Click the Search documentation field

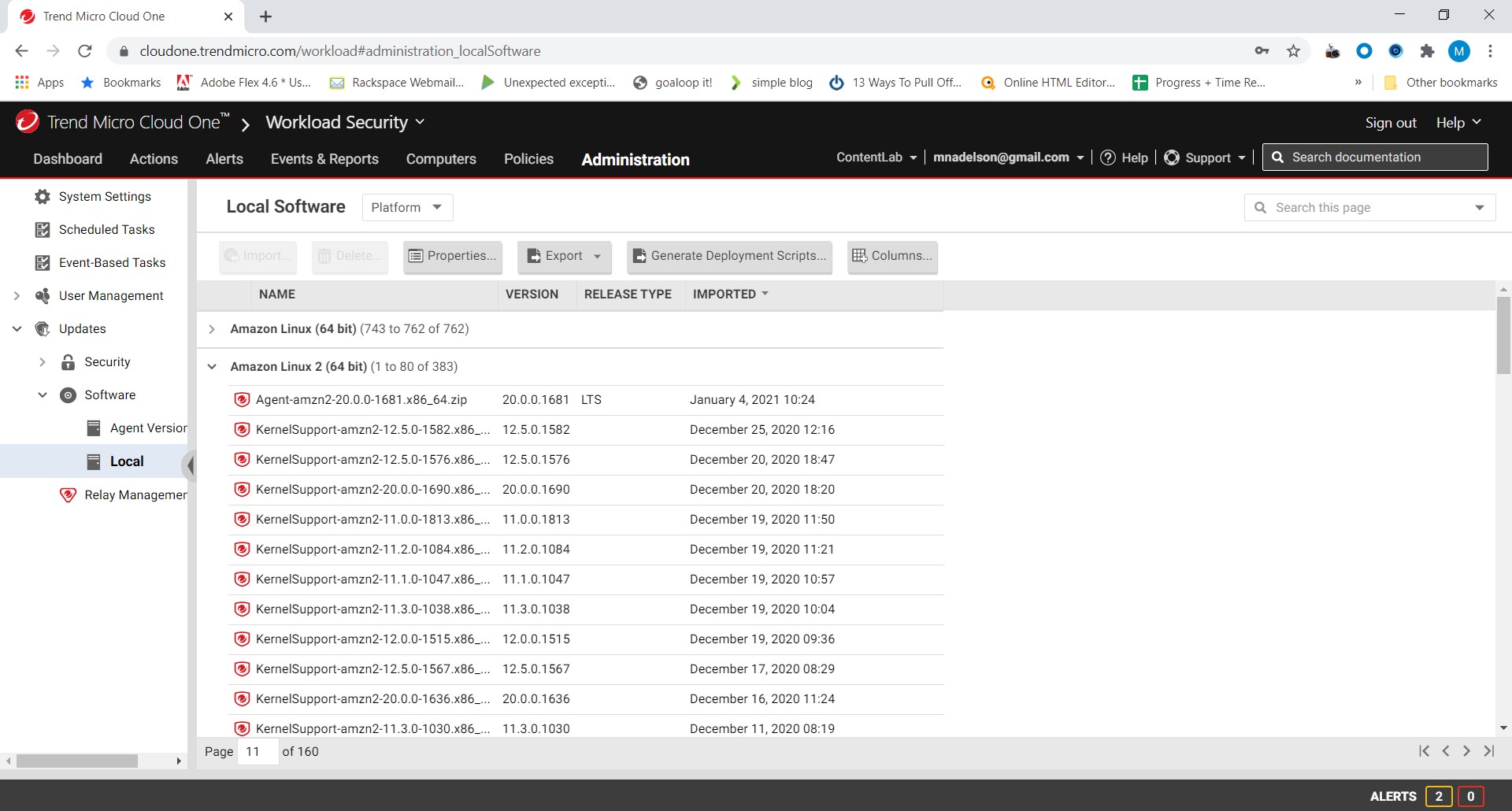pos(1375,157)
